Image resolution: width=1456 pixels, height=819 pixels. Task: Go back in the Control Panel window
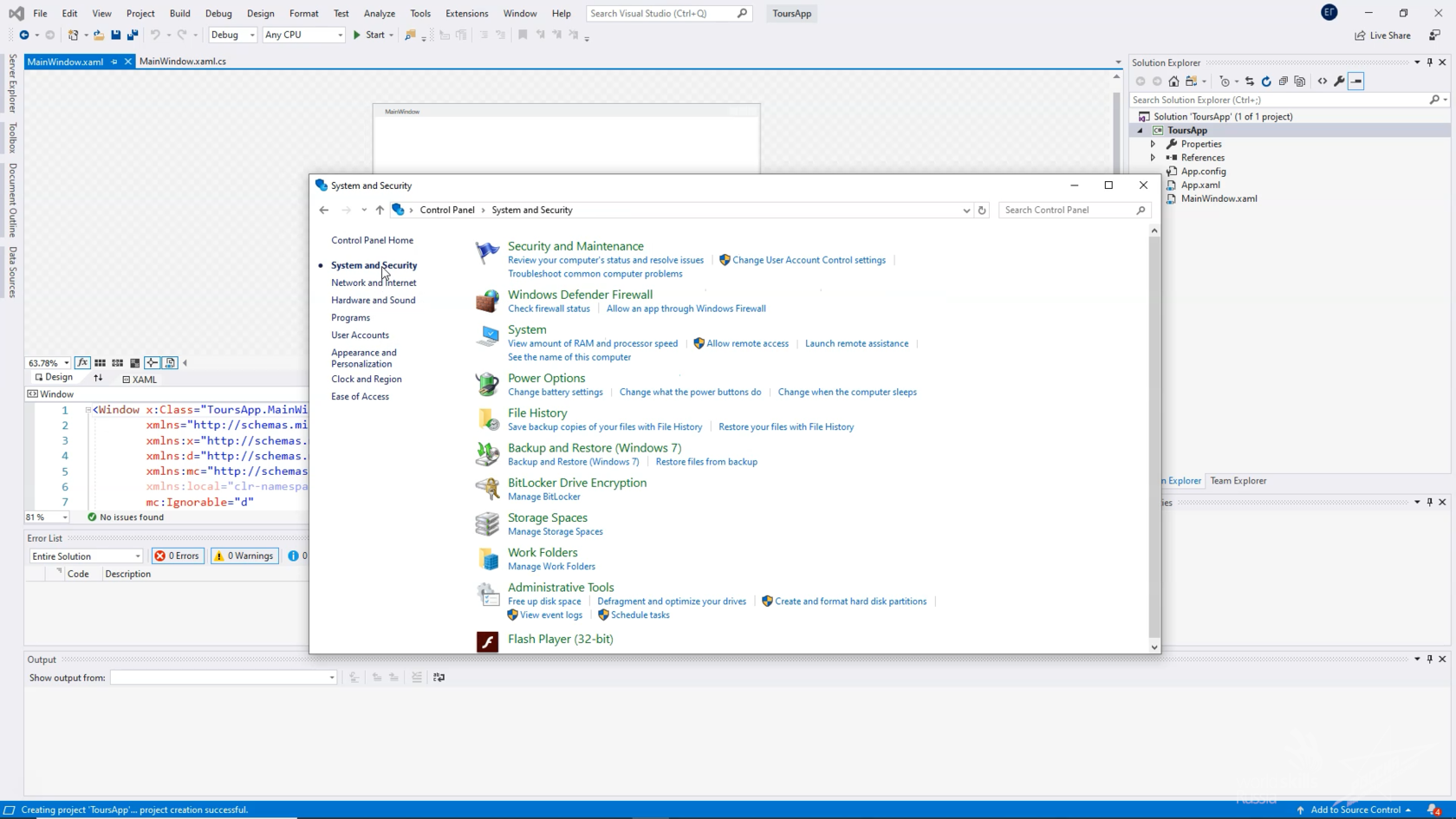[324, 210]
